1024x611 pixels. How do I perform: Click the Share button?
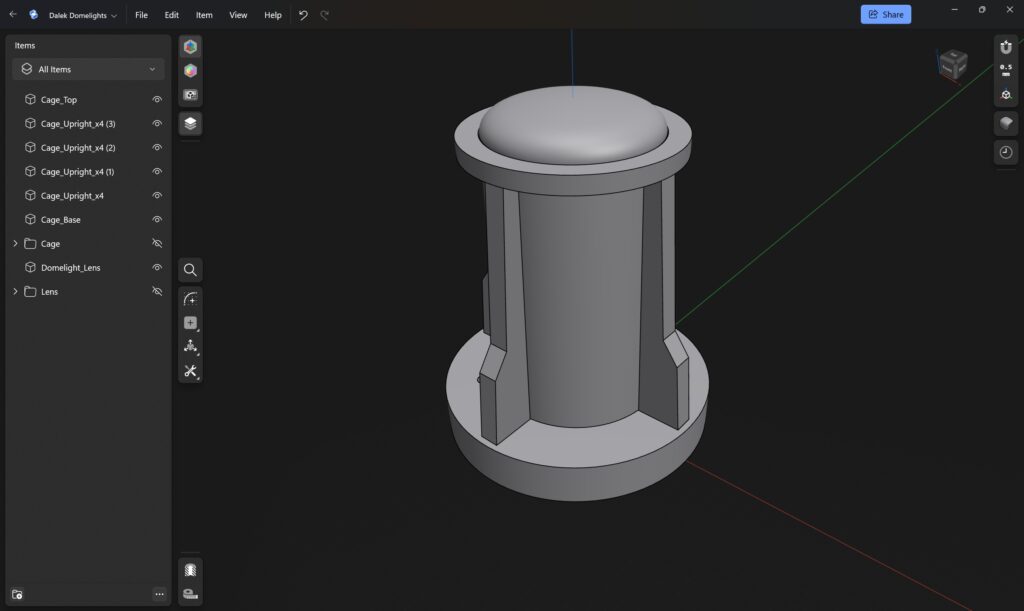[x=885, y=15]
